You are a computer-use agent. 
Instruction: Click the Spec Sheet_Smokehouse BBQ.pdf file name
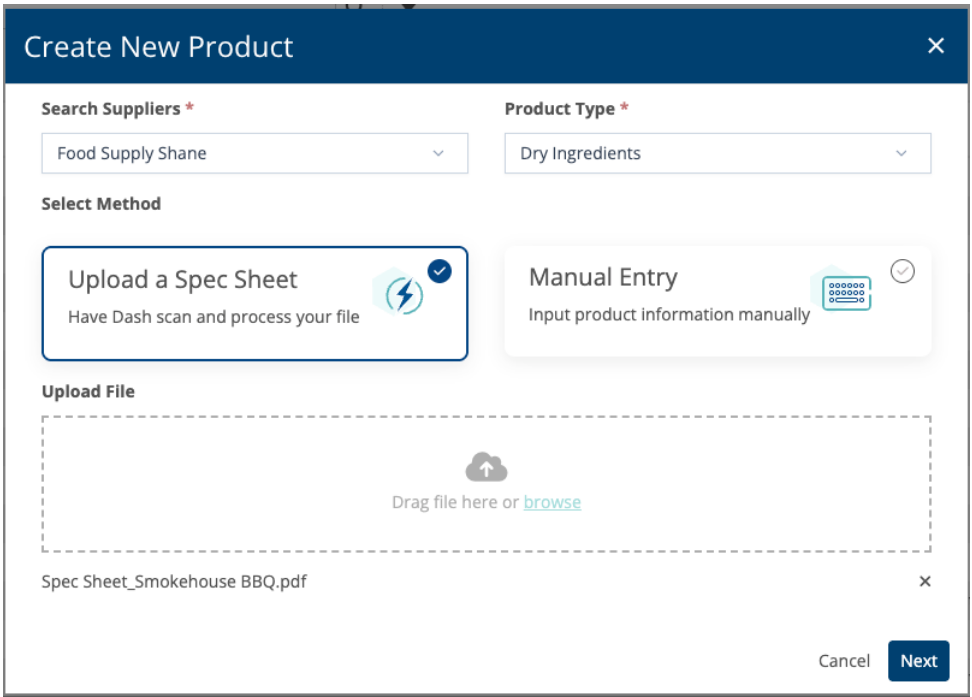pyautogui.click(x=174, y=581)
